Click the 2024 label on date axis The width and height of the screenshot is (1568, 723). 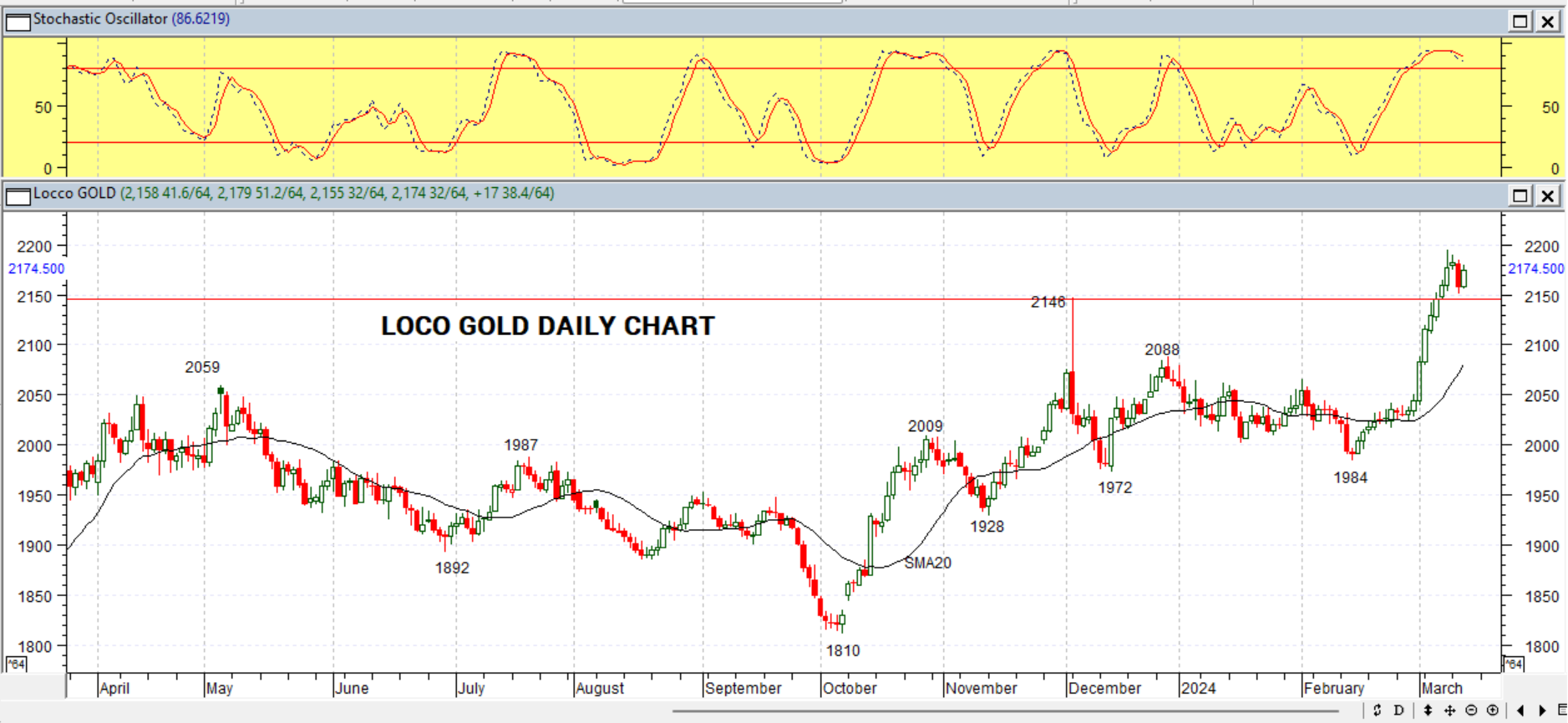(x=1198, y=688)
